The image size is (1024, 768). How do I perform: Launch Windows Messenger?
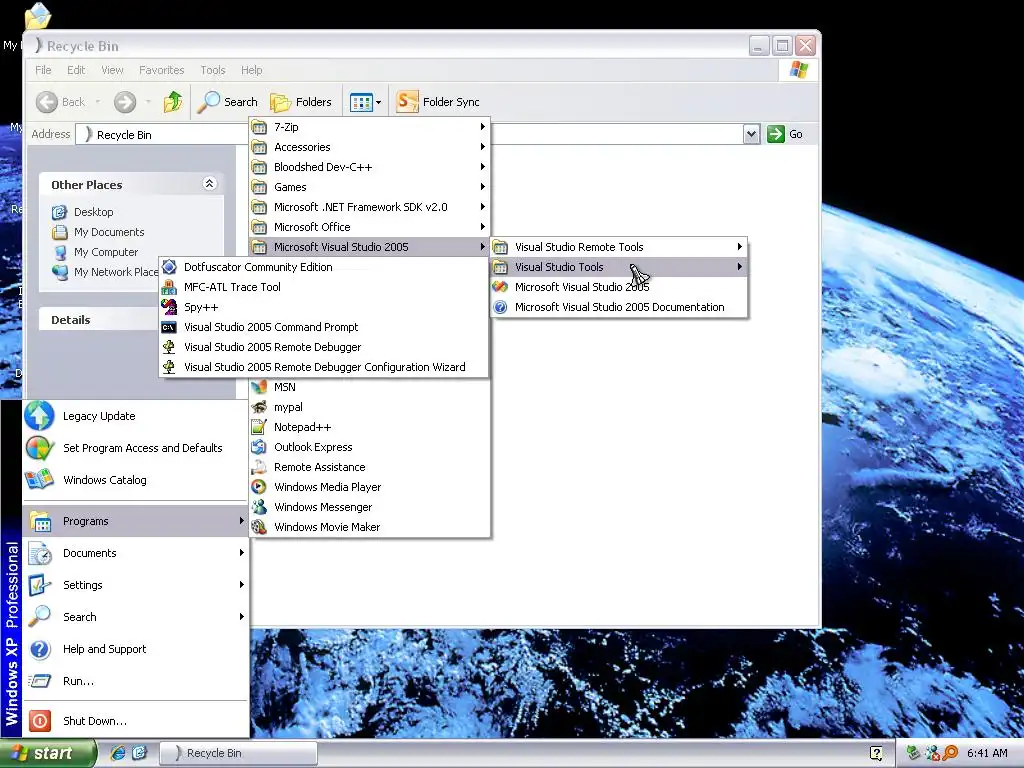click(x=370, y=507)
